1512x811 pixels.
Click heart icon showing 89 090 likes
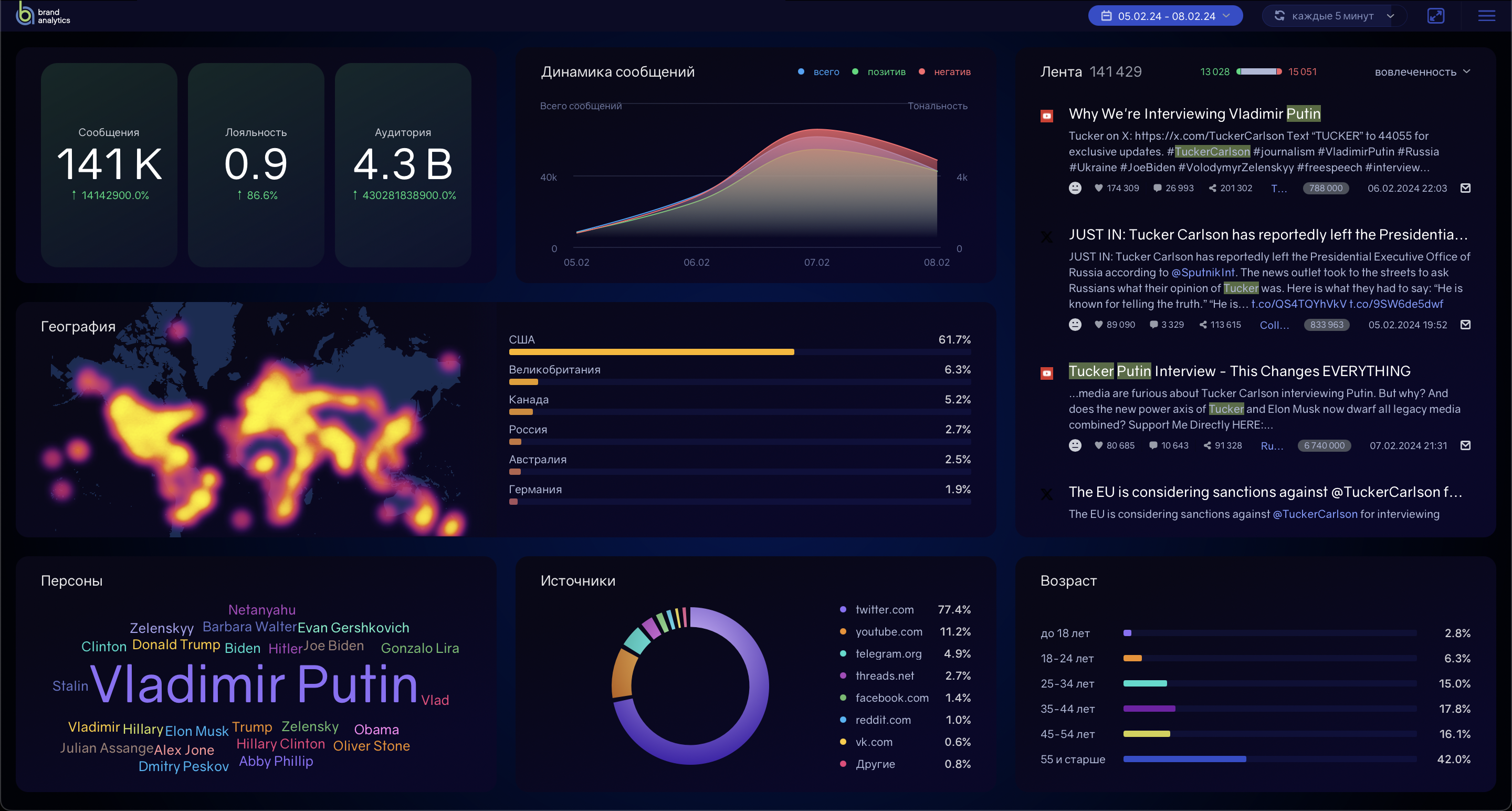(1098, 324)
